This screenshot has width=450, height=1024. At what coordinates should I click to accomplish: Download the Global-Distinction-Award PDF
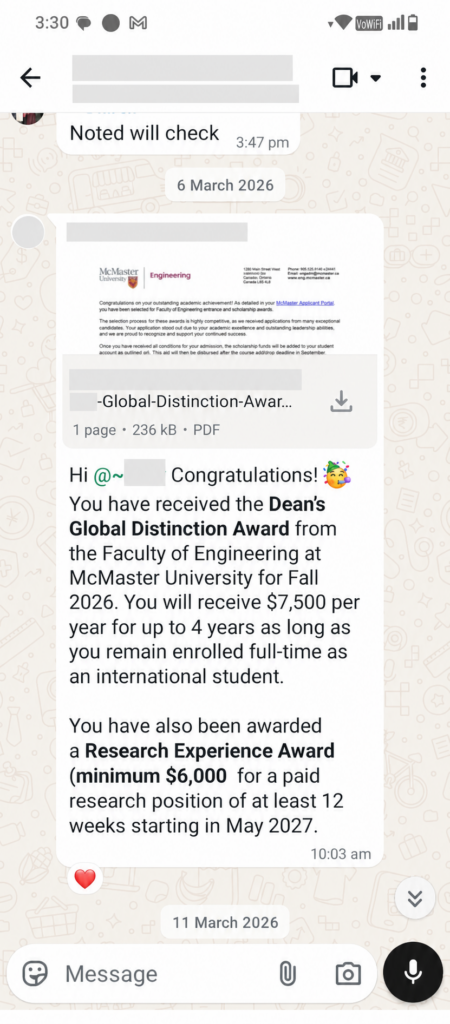point(341,402)
